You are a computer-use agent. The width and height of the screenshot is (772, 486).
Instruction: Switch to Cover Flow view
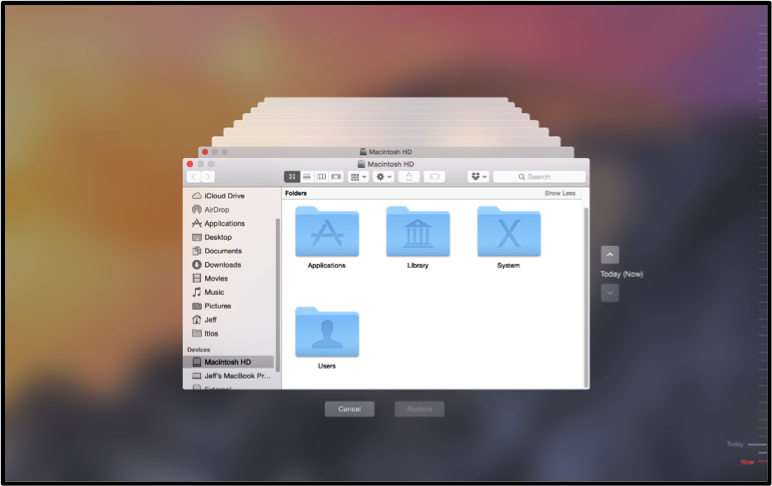336,177
